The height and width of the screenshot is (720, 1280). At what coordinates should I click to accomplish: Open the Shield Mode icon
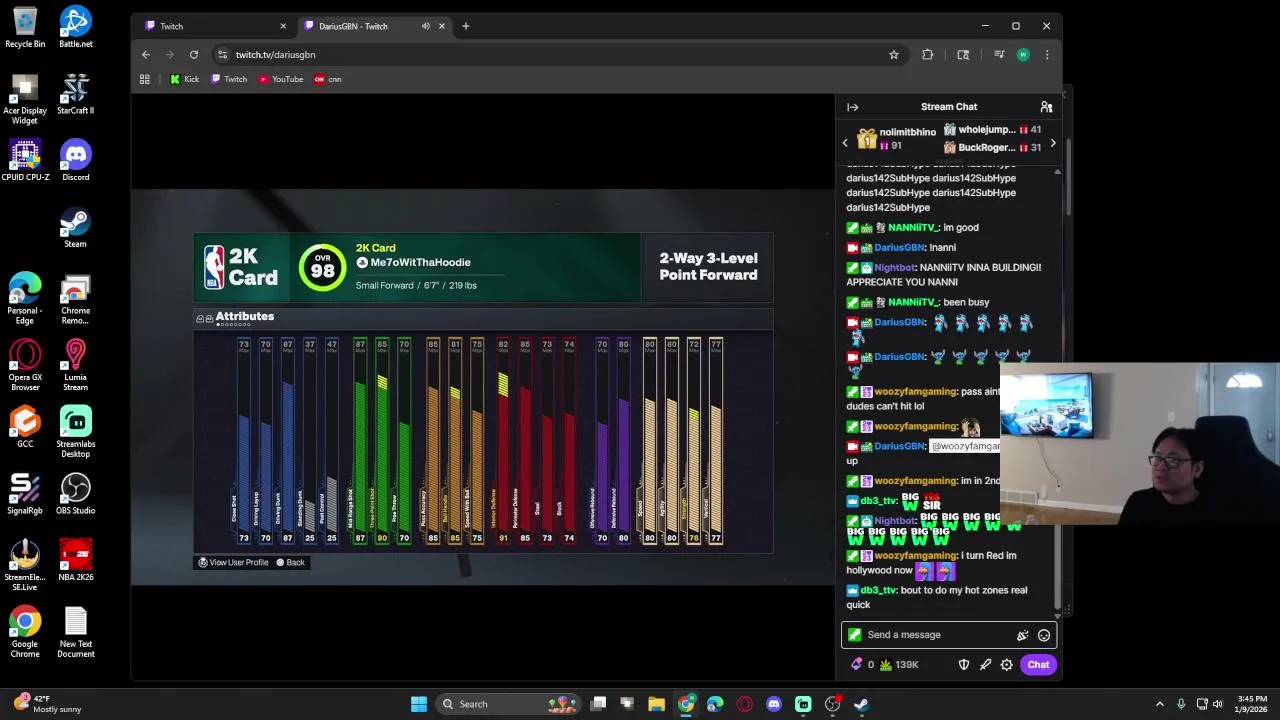tap(964, 664)
